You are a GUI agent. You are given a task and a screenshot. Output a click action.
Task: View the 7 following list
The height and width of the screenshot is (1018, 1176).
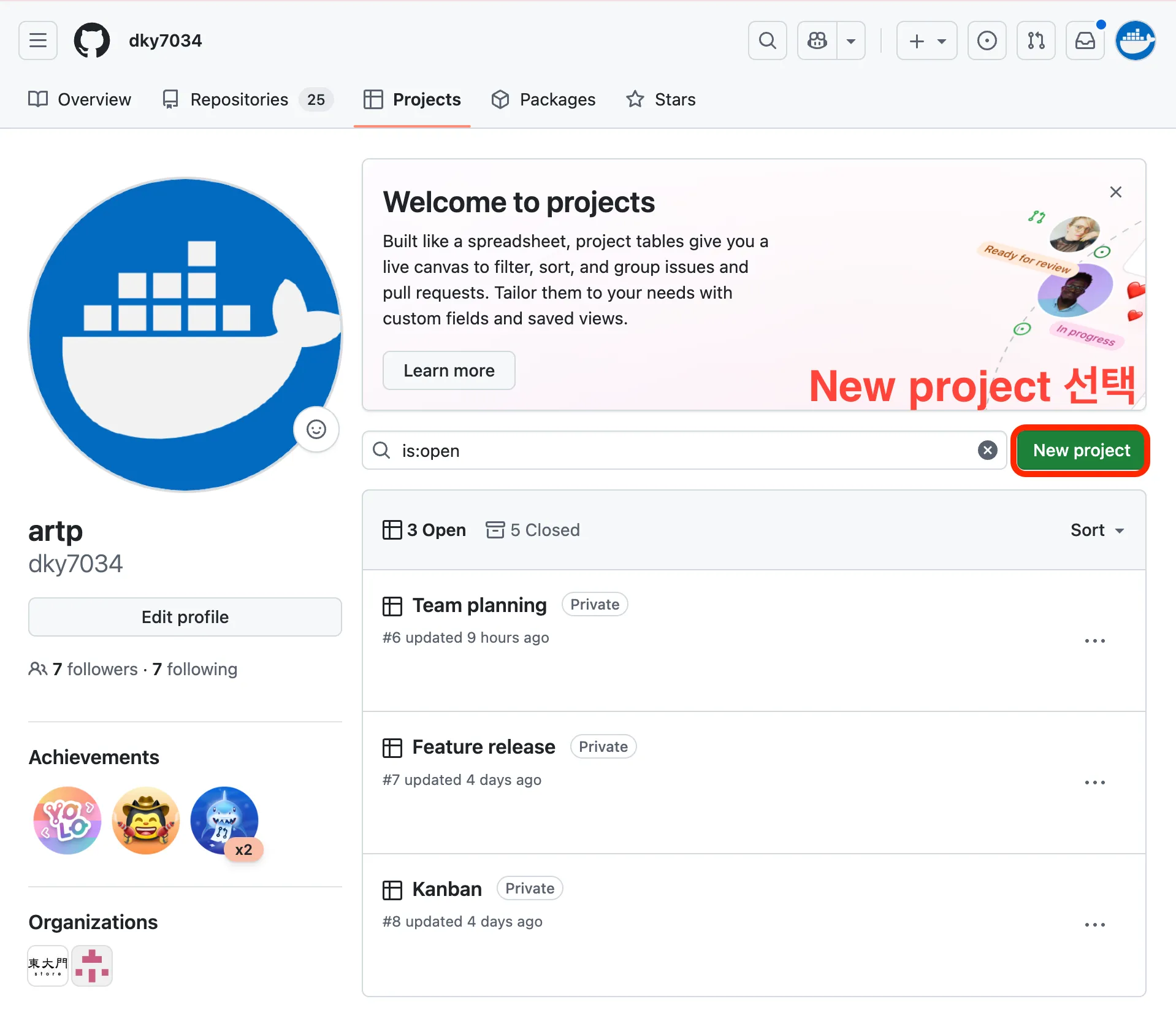(x=195, y=669)
